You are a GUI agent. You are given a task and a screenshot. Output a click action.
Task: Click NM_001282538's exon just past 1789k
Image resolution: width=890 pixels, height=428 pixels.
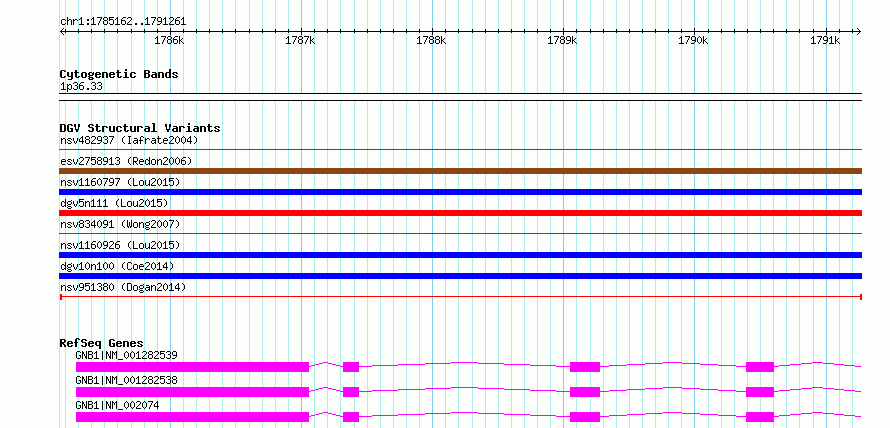pyautogui.click(x=585, y=392)
